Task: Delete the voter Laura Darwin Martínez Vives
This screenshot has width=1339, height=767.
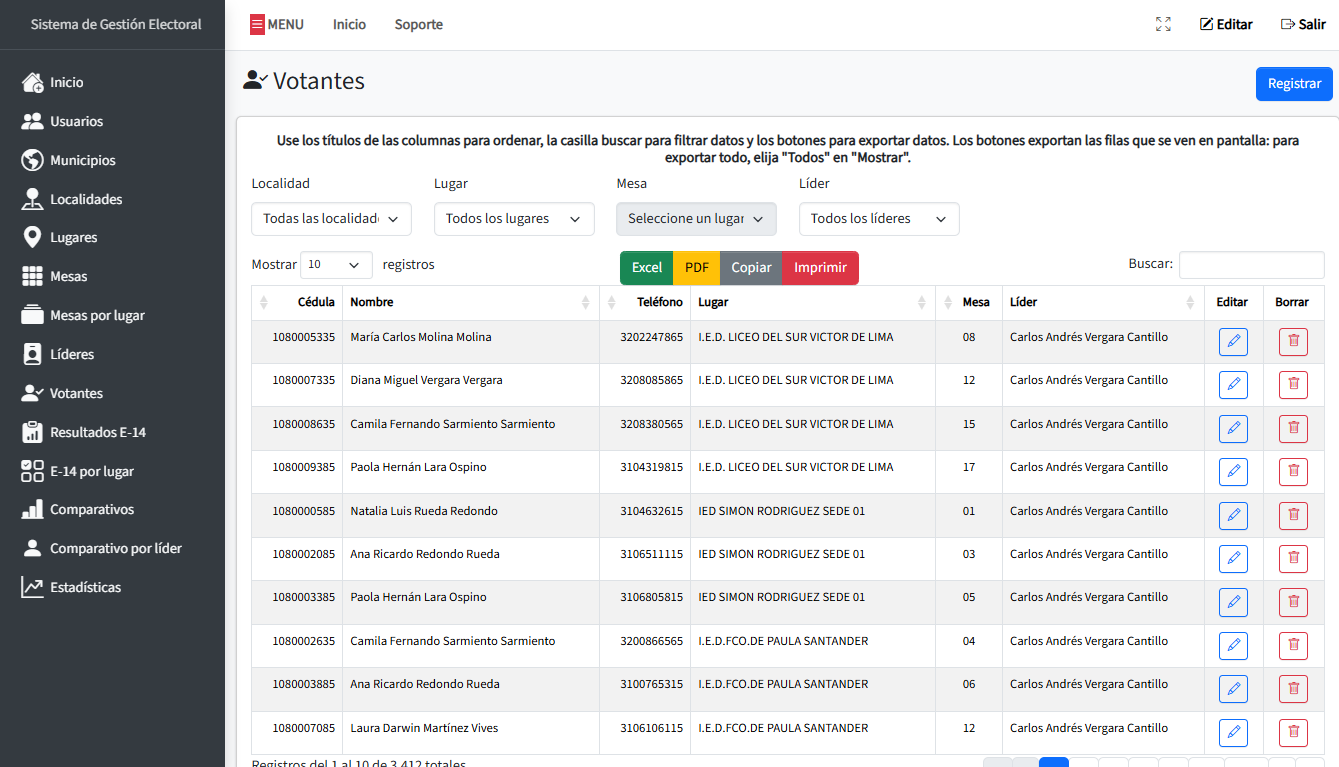Action: (x=1293, y=733)
